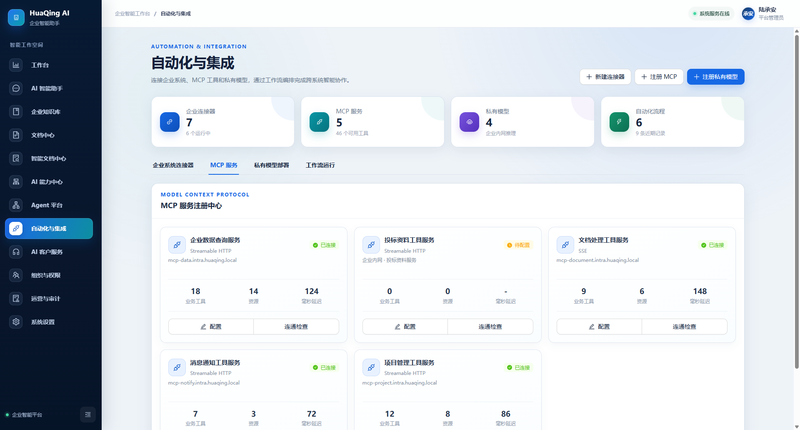Switch to the 企业系统连接器 tab
Image resolution: width=800 pixels, height=430 pixels.
(x=173, y=165)
